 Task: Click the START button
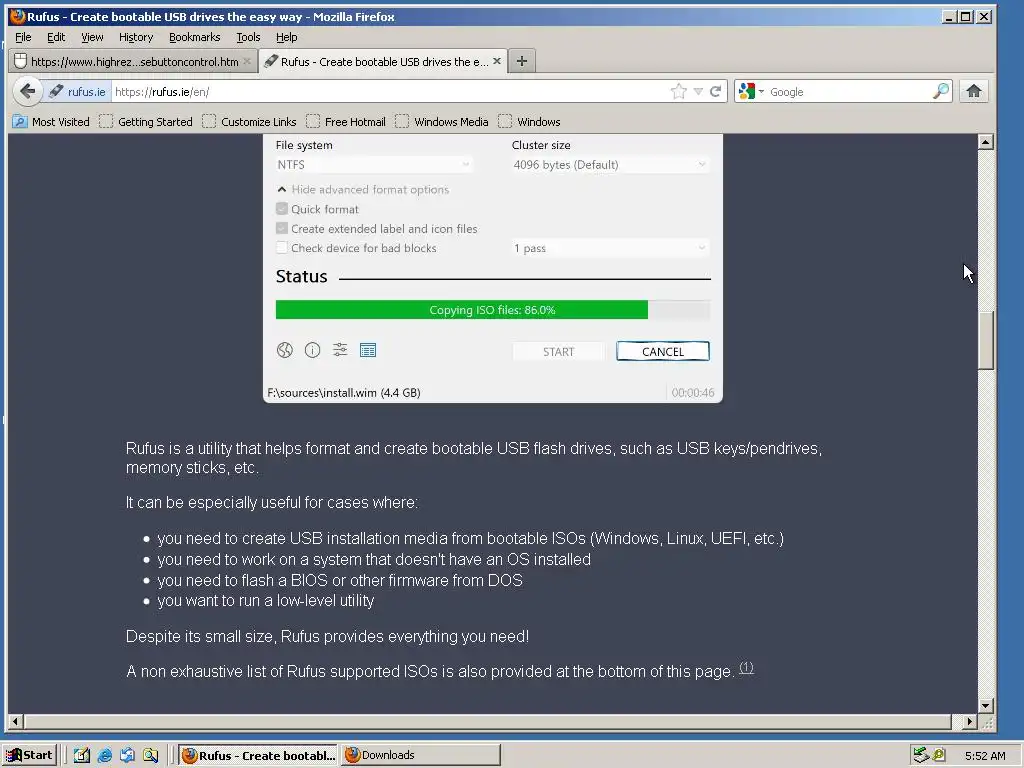click(558, 351)
